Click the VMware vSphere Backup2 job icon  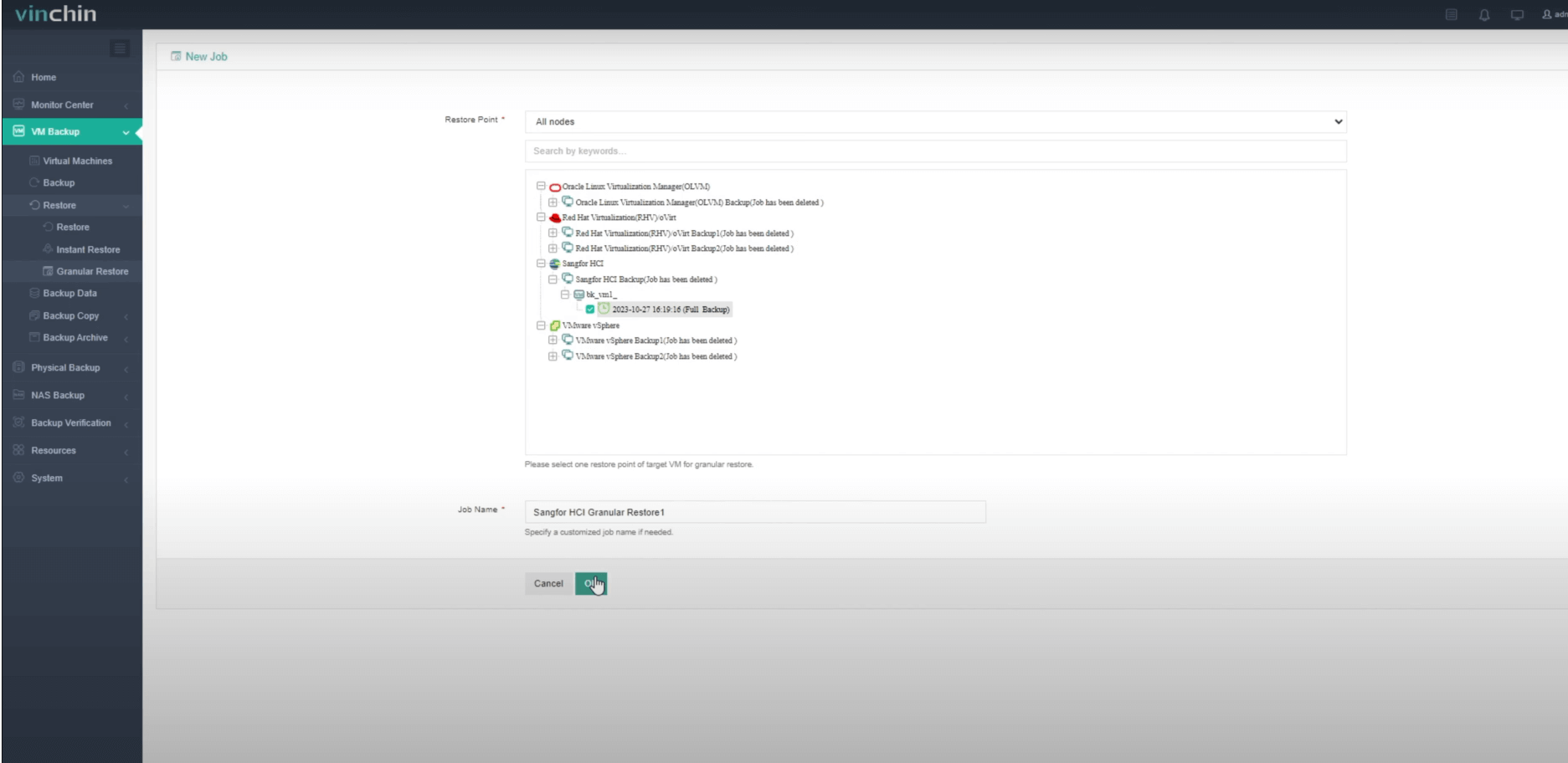pyautogui.click(x=568, y=356)
